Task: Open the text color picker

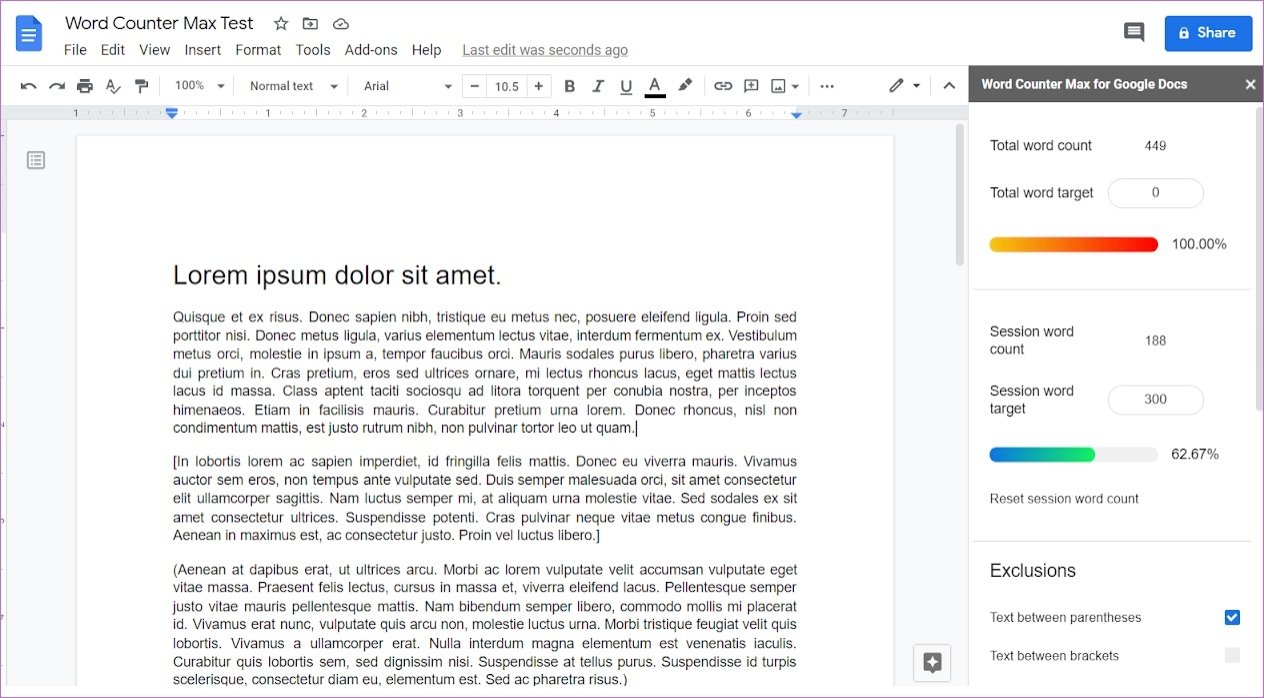Action: tap(655, 86)
